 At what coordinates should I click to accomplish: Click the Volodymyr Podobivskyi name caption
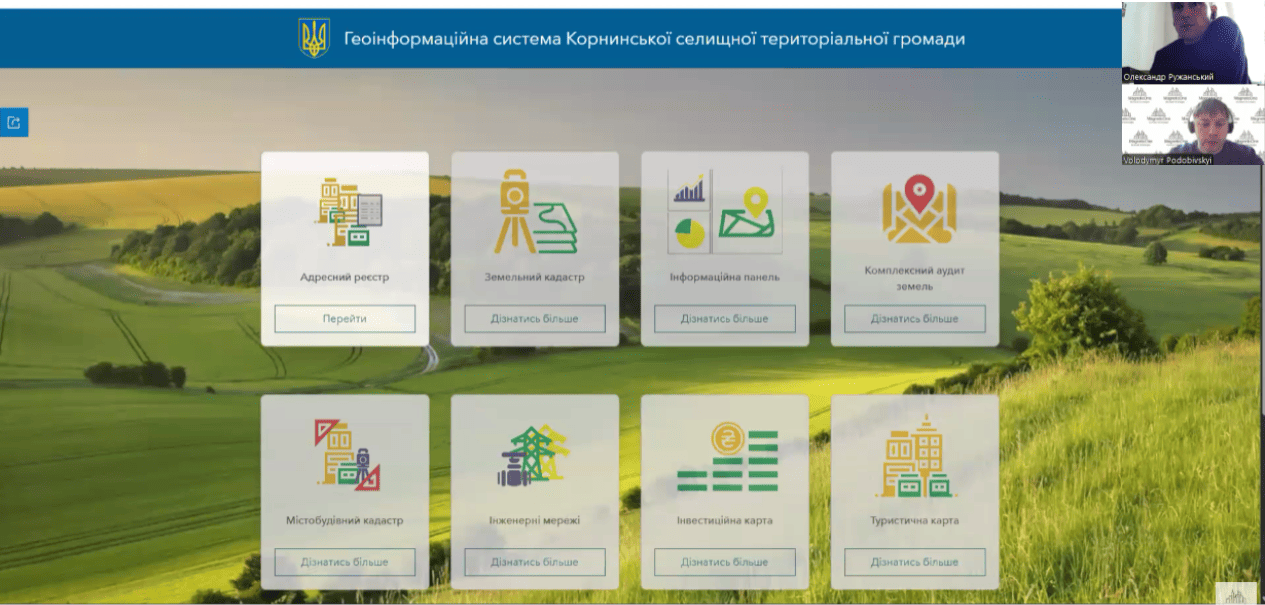[x=1168, y=159]
